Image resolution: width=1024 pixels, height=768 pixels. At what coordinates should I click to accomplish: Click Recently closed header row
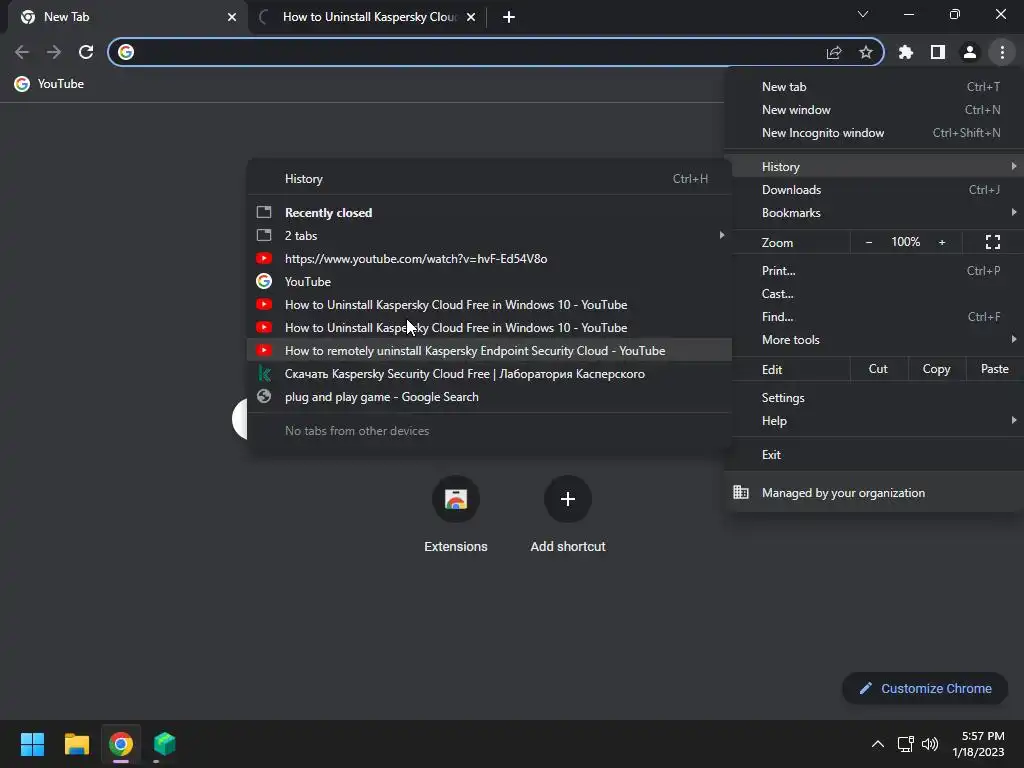point(489,213)
